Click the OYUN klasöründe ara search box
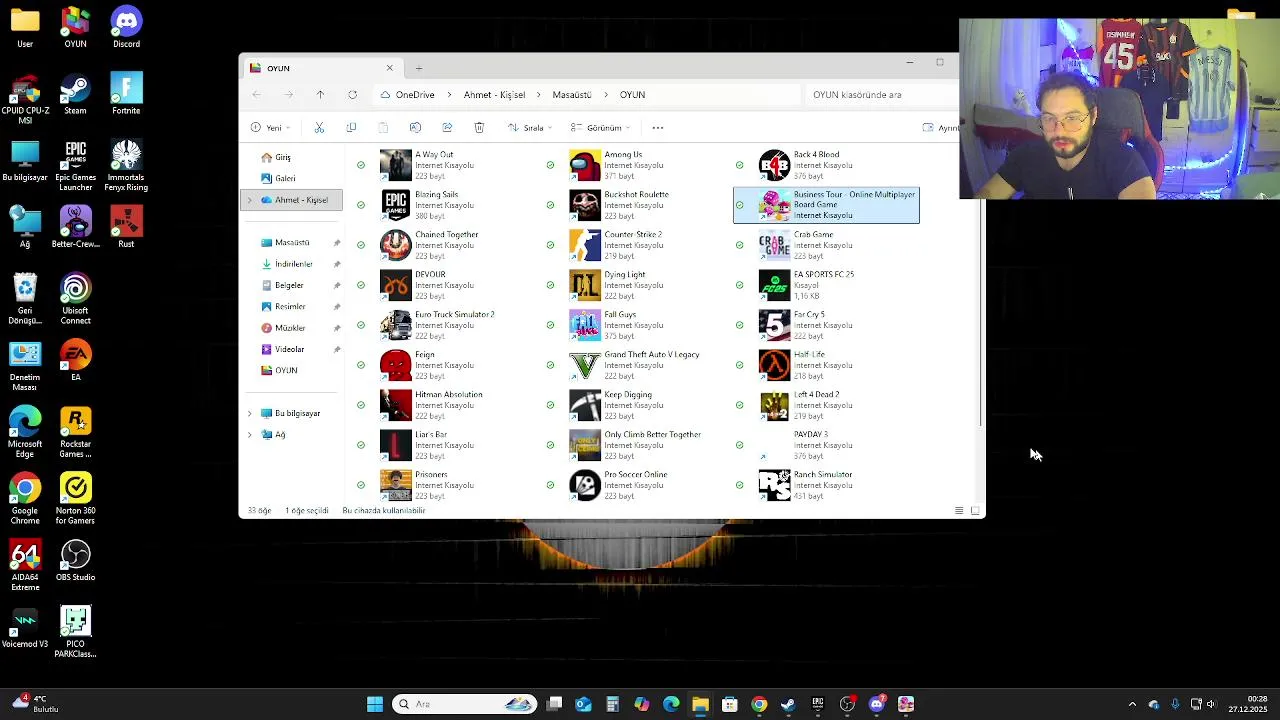Viewport: 1280px width, 720px height. pos(882,95)
